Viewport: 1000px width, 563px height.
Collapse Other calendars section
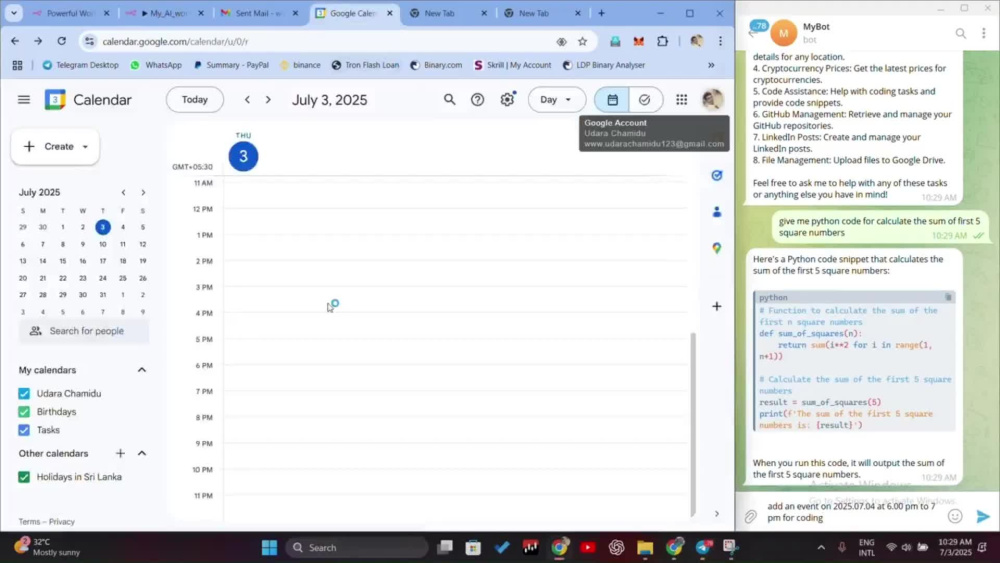pos(142,453)
